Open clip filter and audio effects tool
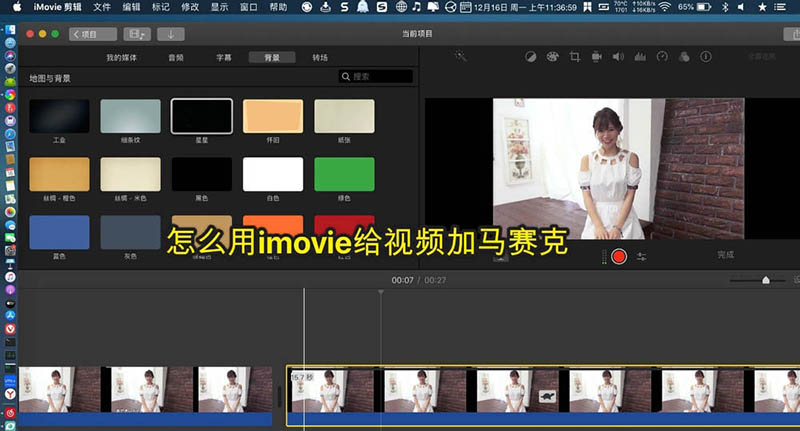 pos(684,57)
